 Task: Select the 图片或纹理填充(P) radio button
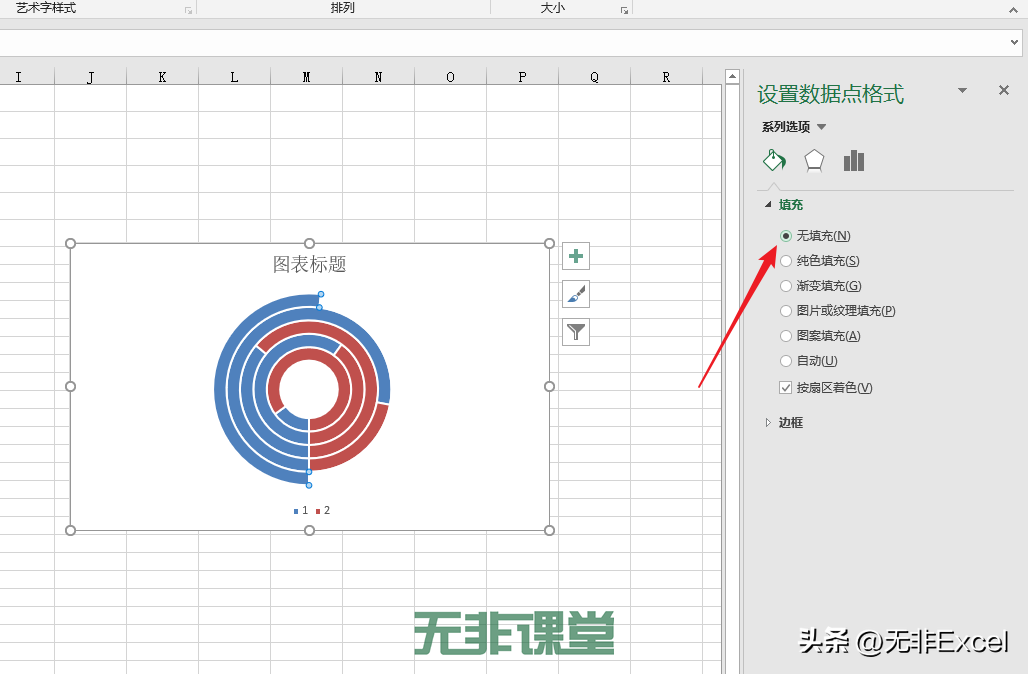(785, 311)
